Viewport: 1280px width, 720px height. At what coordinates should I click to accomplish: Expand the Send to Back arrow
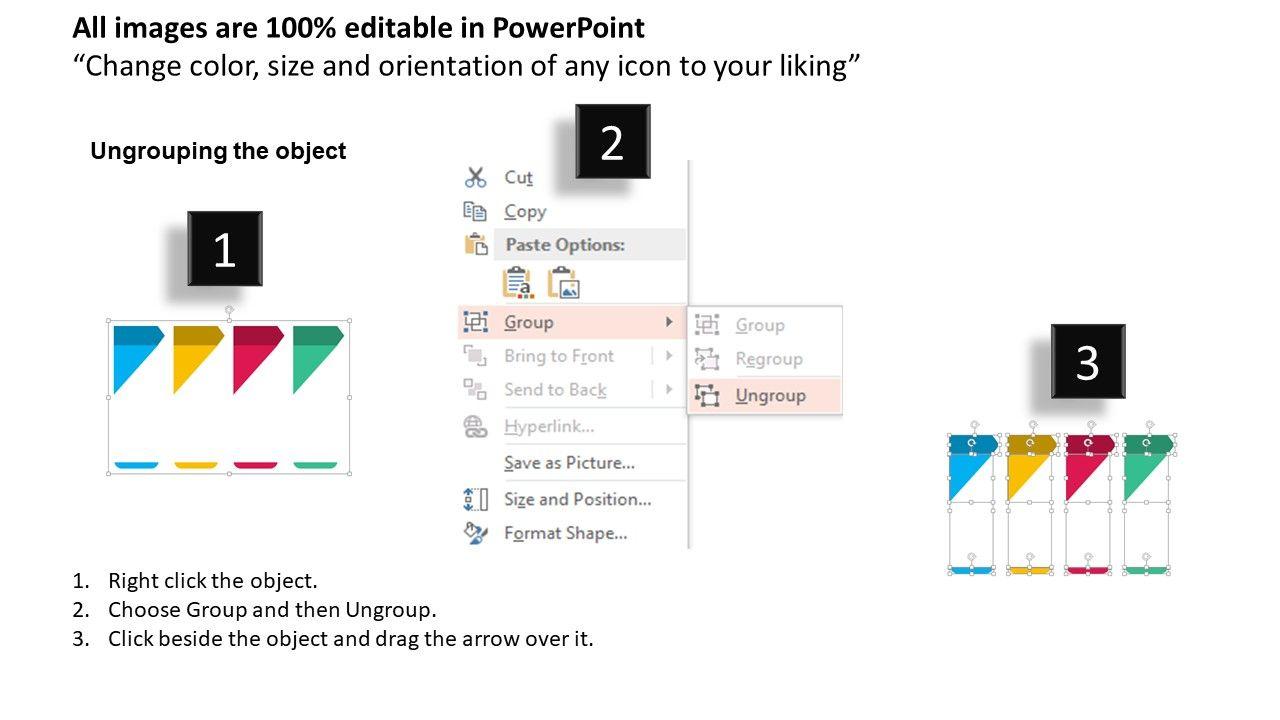(x=669, y=390)
